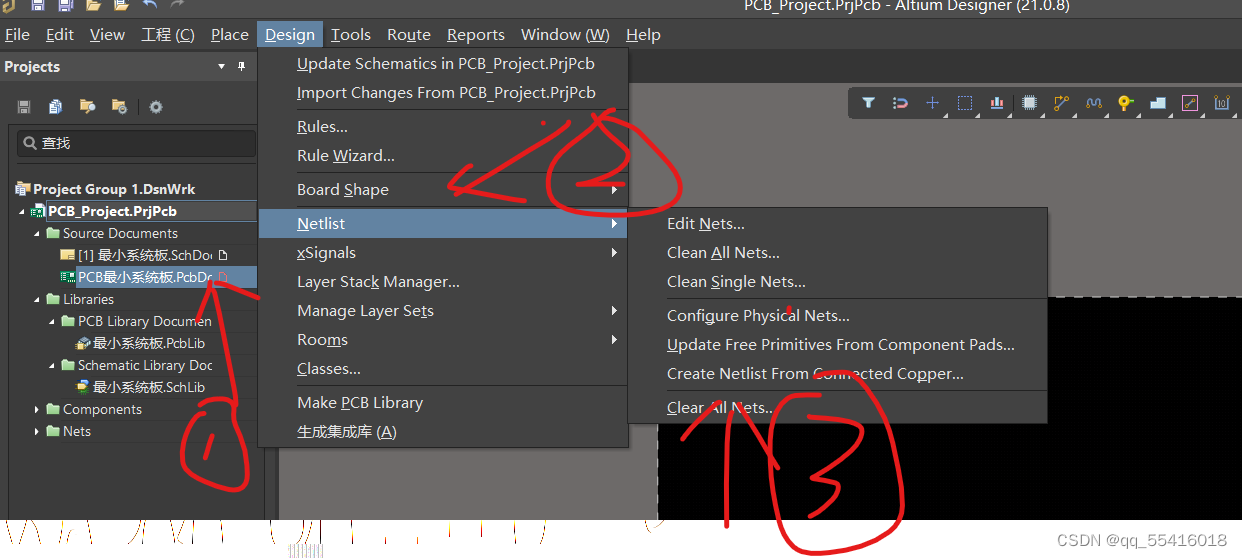Image resolution: width=1242 pixels, height=558 pixels.
Task: Pin the Projects panel
Action: click(x=241, y=67)
